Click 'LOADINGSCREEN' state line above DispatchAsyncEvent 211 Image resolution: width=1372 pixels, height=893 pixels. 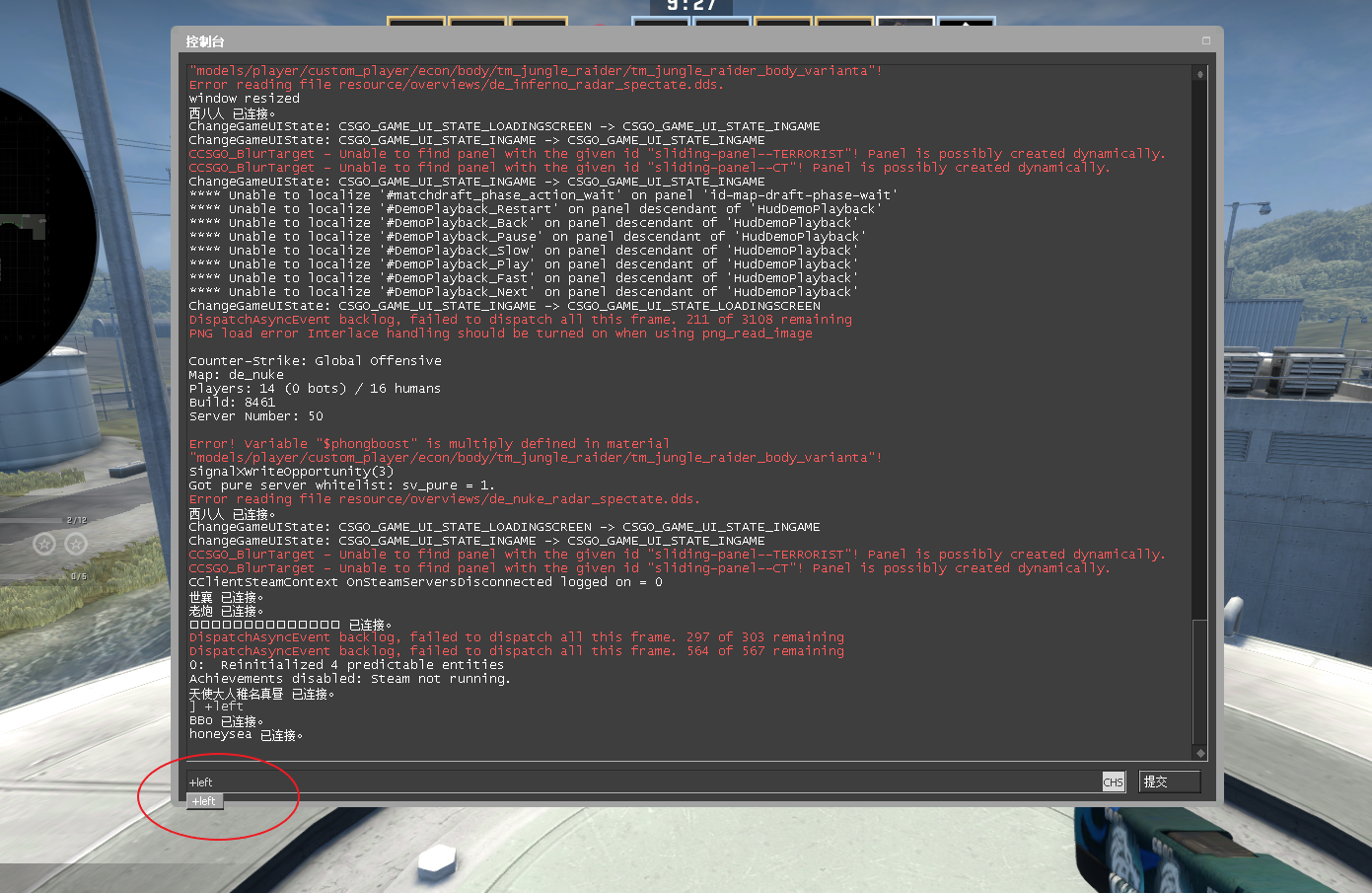point(505,306)
